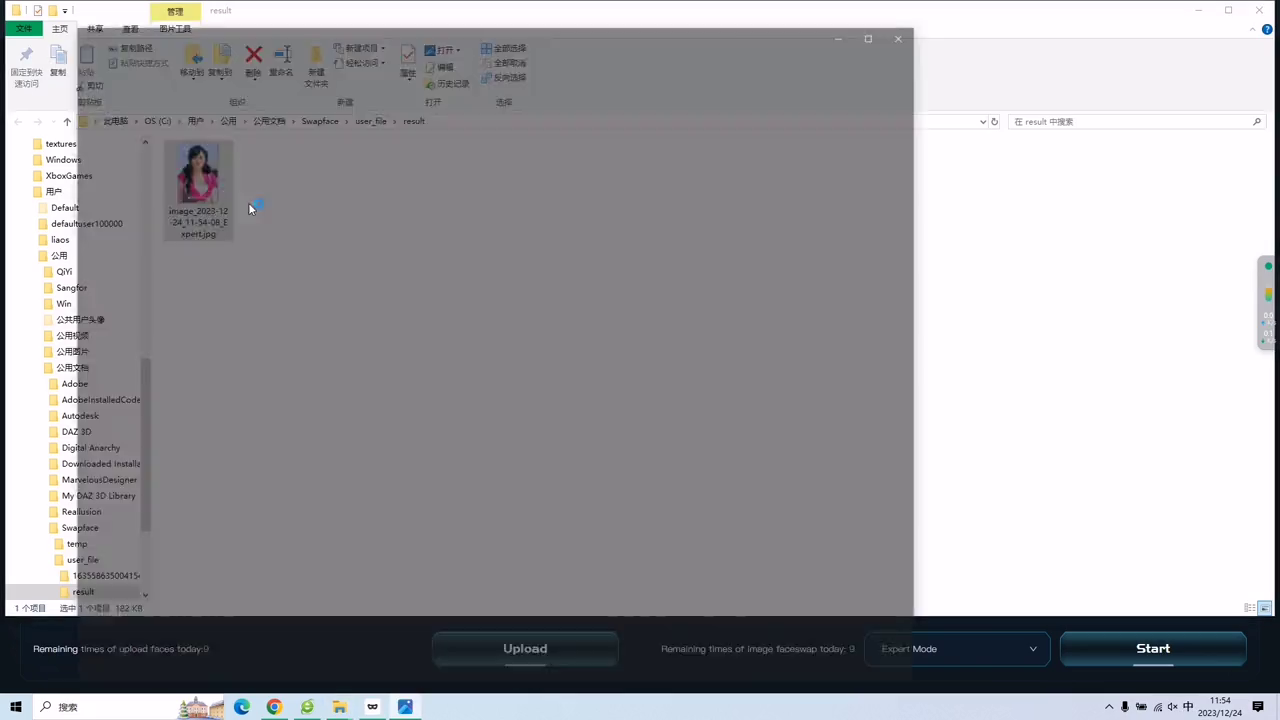Viewport: 1280px width, 720px height.
Task: Click the Copy (复制) ribbon icon
Action: pos(58,55)
